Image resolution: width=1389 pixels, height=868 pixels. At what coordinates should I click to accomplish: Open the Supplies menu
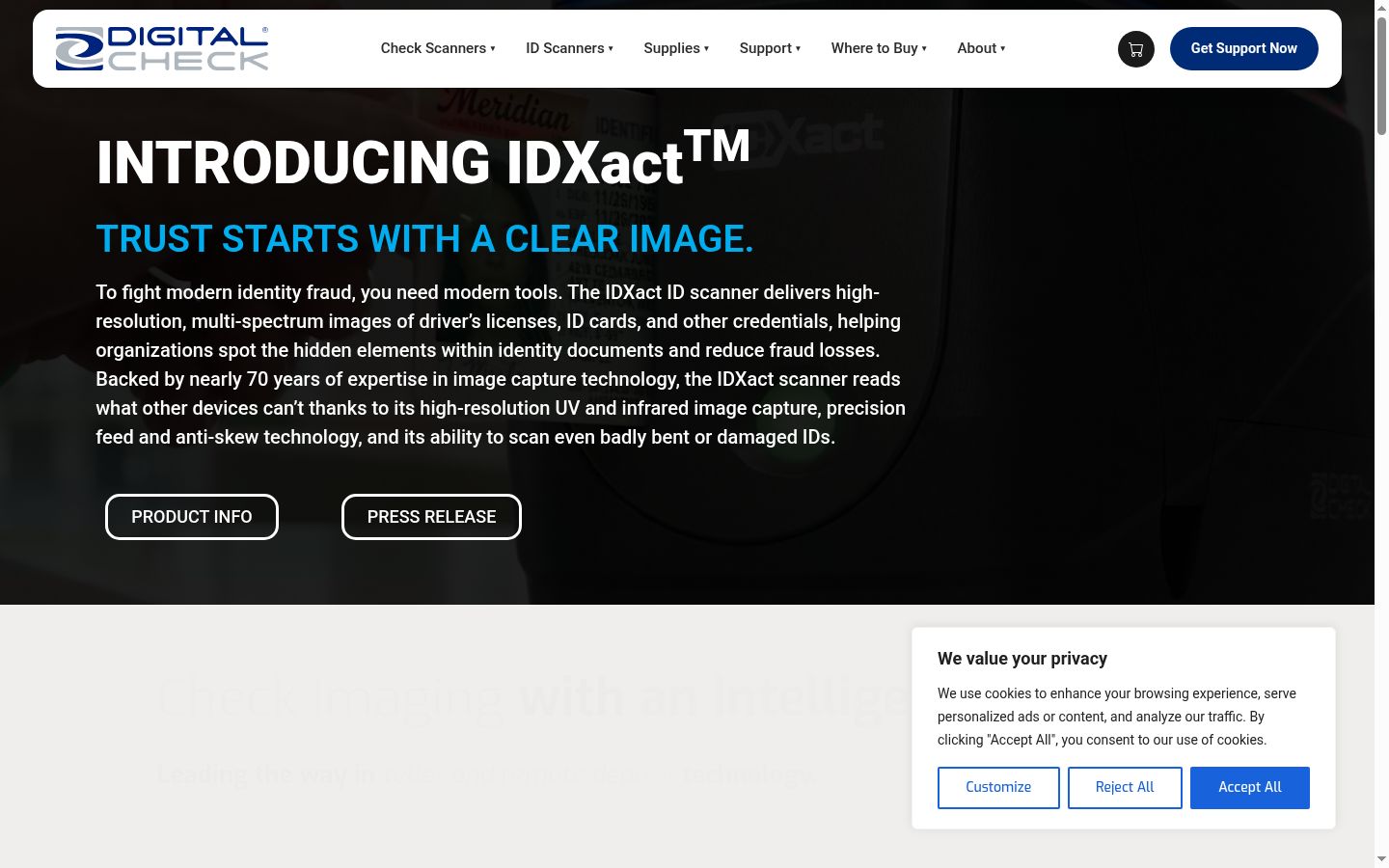pyautogui.click(x=672, y=48)
